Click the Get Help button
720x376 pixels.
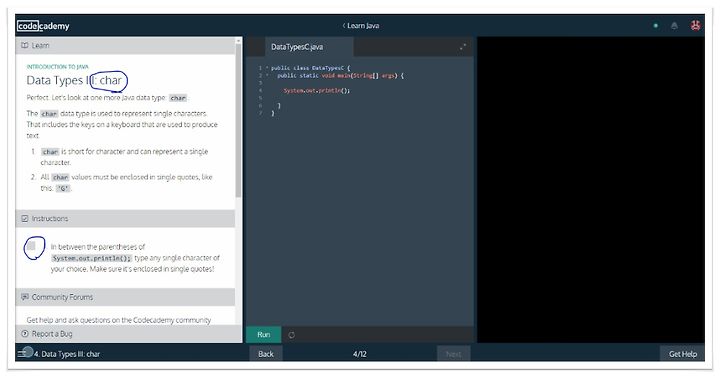click(682, 354)
